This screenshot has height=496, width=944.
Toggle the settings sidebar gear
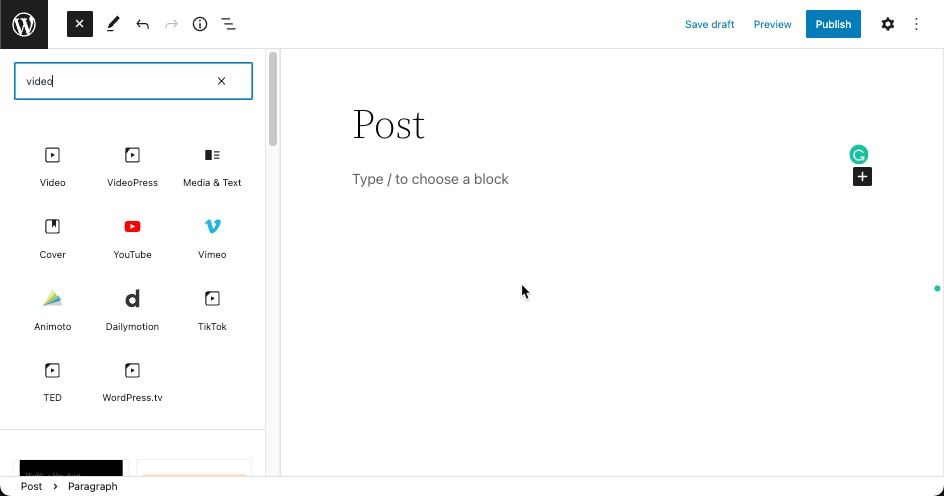coord(888,24)
